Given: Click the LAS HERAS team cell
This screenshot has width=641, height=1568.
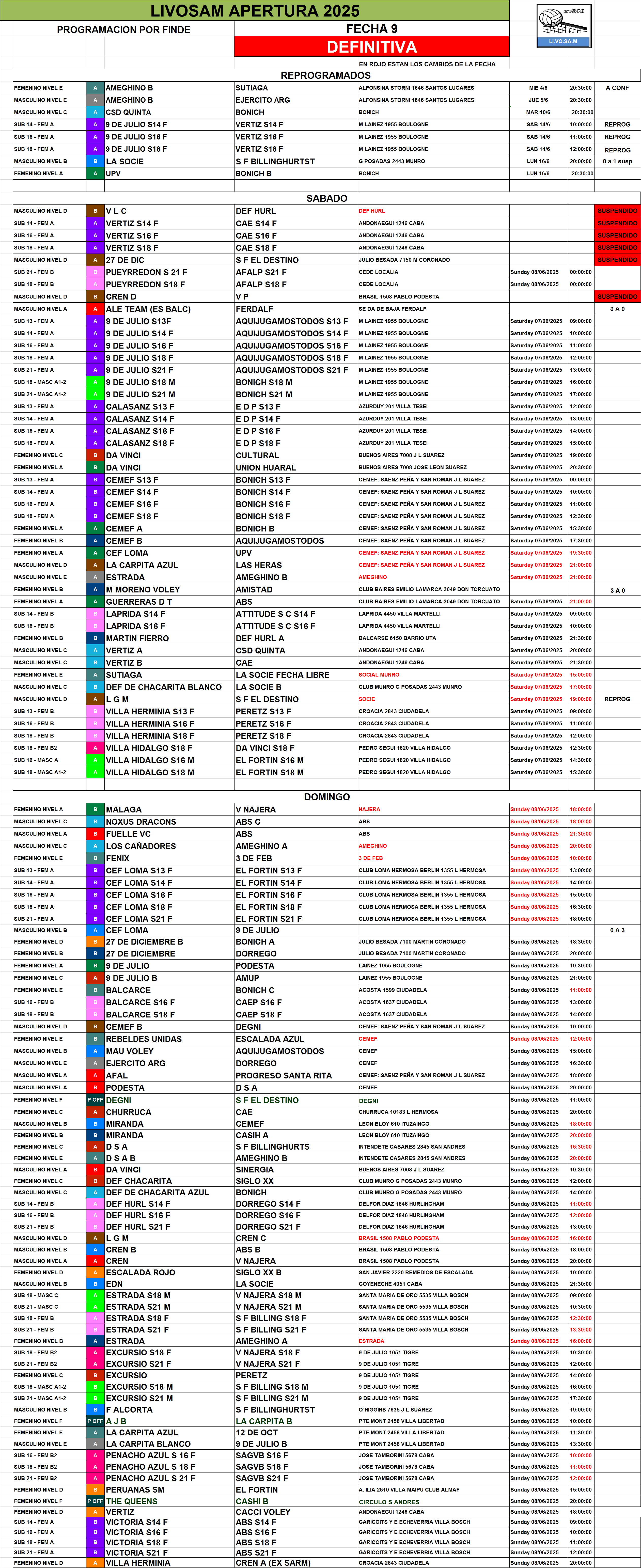Looking at the screenshot, I should (x=296, y=565).
